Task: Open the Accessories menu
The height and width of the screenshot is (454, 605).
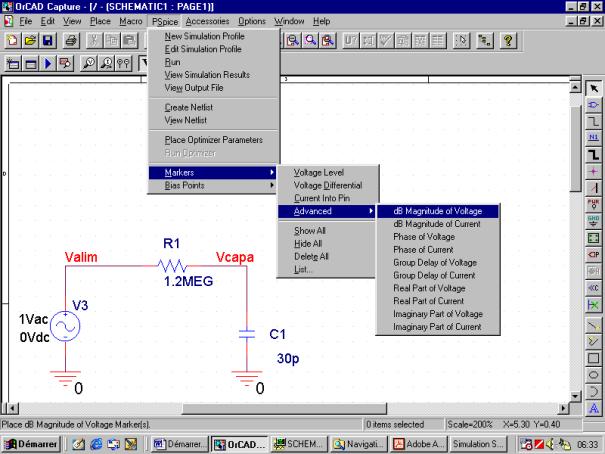Action: pyautogui.click(x=207, y=21)
